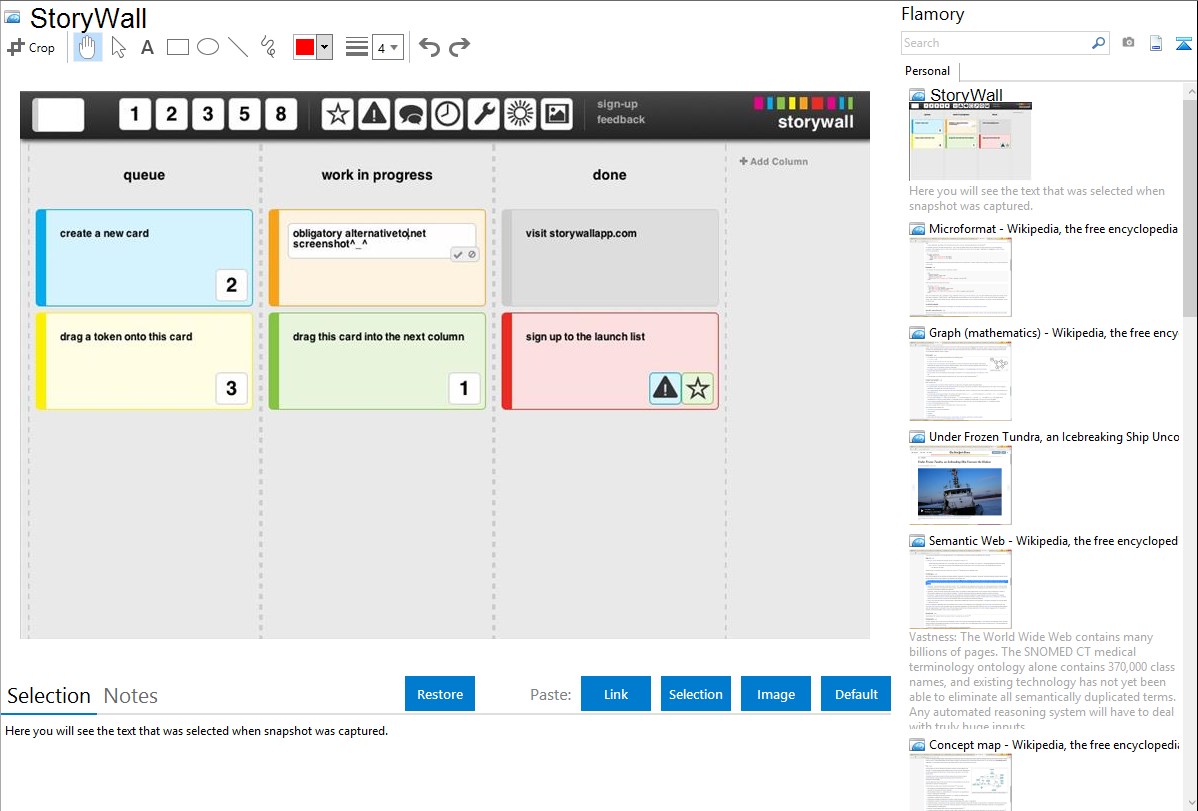Screen dimensions: 1198x811
Task: Click the Restore button
Action: pyautogui.click(x=440, y=694)
